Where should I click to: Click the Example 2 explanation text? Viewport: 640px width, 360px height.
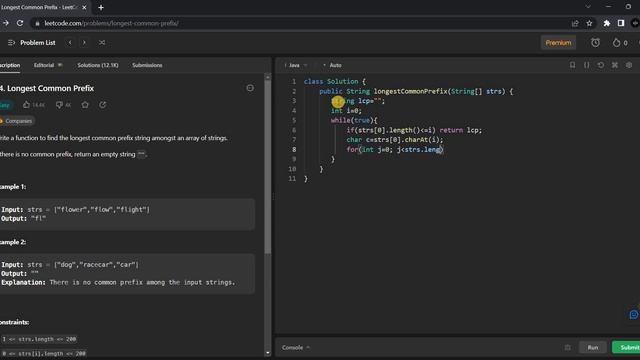click(118, 282)
